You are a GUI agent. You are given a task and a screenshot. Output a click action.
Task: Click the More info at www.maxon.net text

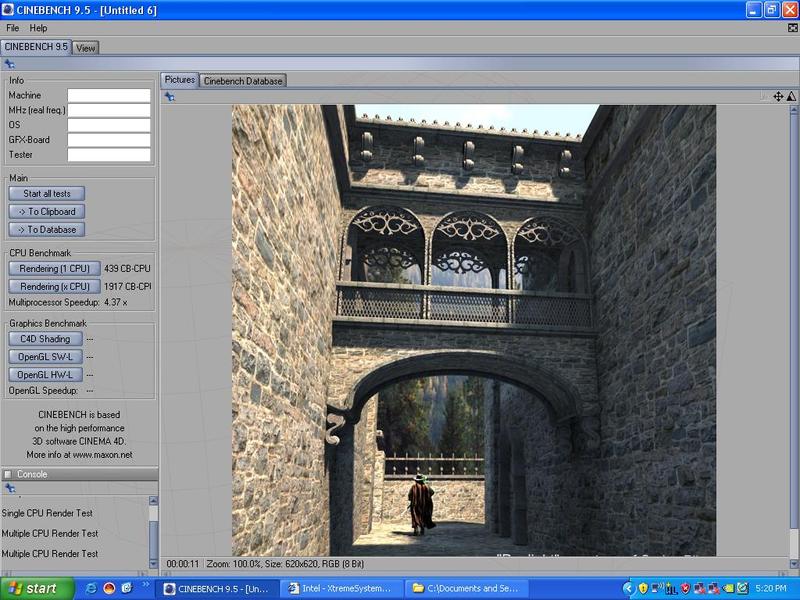pyautogui.click(x=80, y=455)
